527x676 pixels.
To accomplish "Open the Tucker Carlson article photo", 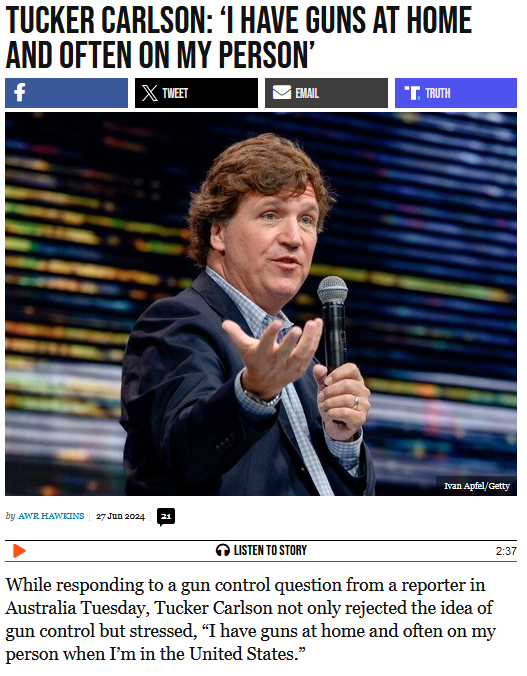I will [261, 304].
